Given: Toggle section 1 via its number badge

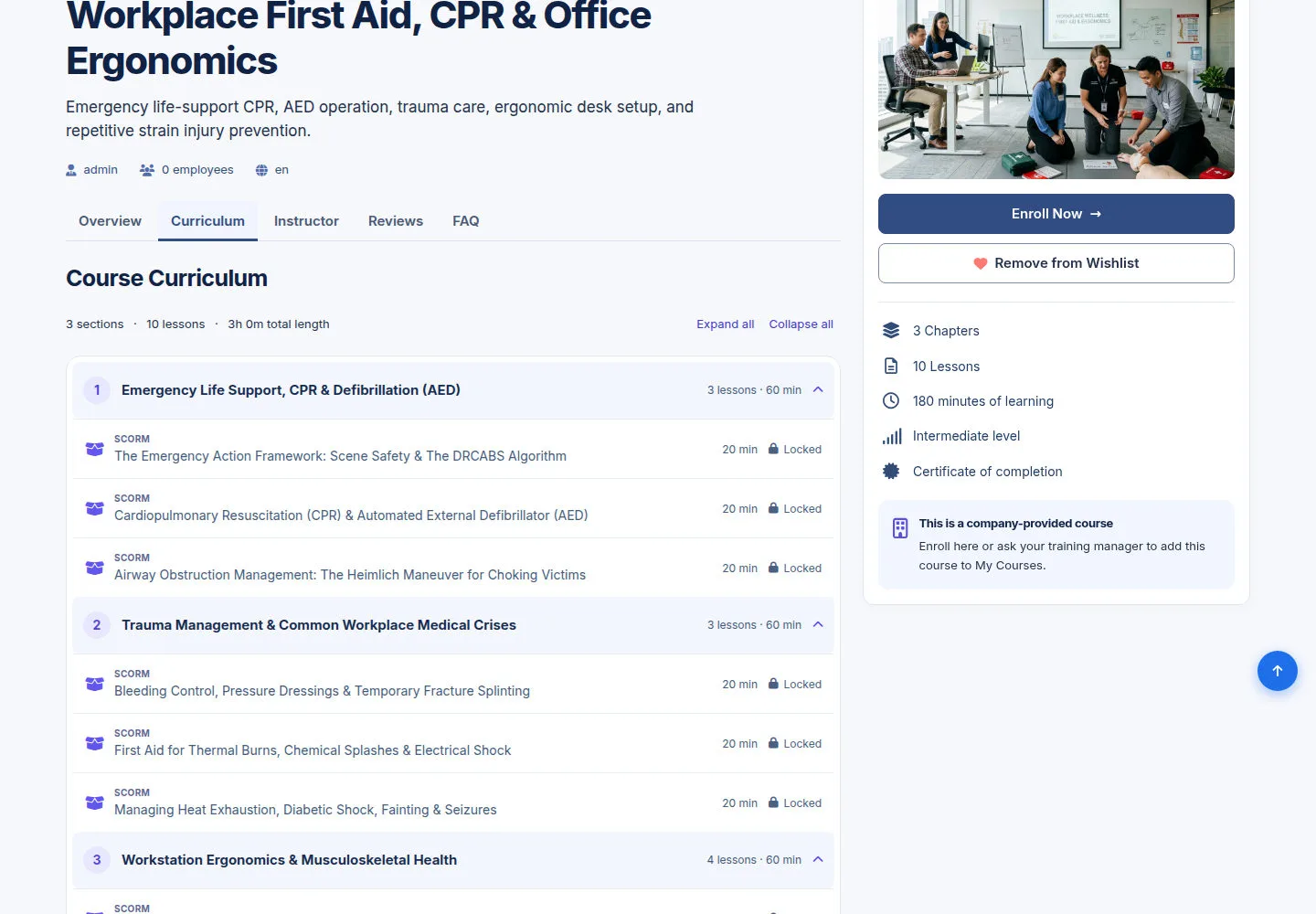Looking at the screenshot, I should point(97,390).
